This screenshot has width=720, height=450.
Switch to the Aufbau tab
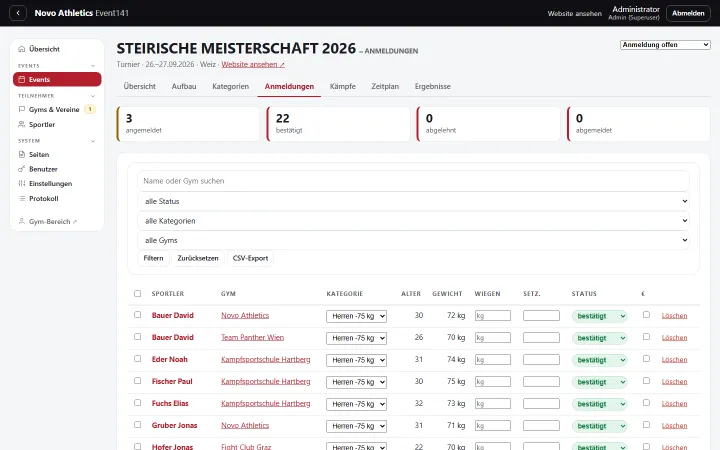coord(184,86)
